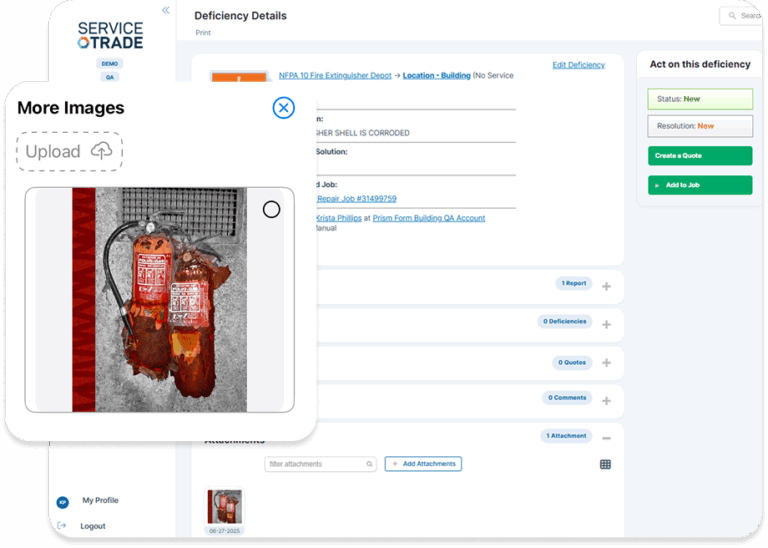Toggle the Status: New field
Viewport: 768px width, 548px height.
(700, 99)
